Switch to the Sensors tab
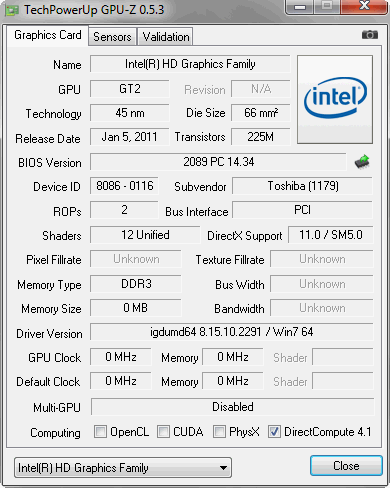The width and height of the screenshot is (390, 488). tap(112, 37)
